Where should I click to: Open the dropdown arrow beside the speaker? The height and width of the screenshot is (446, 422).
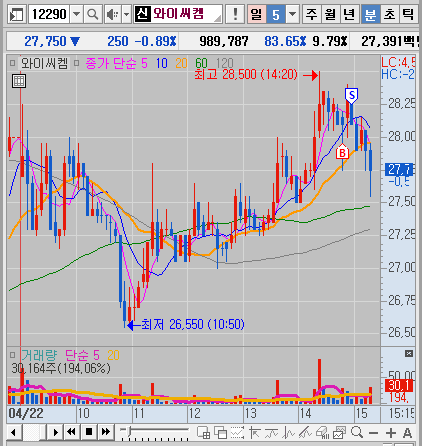tap(126, 14)
